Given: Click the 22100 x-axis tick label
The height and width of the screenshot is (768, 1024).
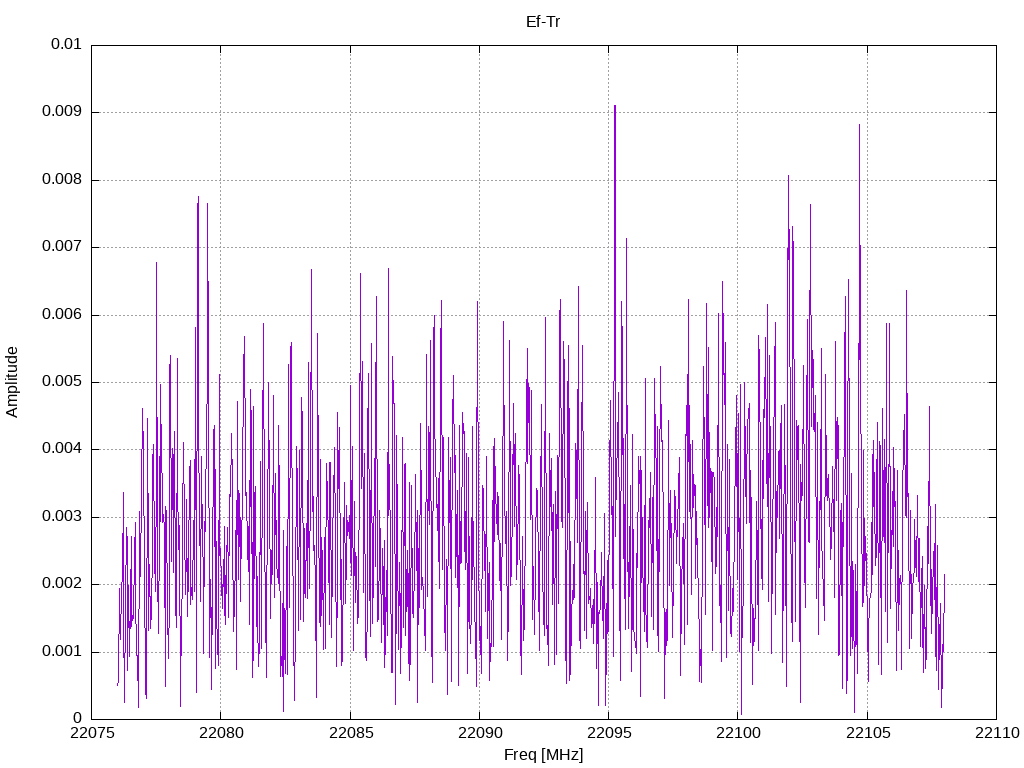Looking at the screenshot, I should (x=739, y=733).
